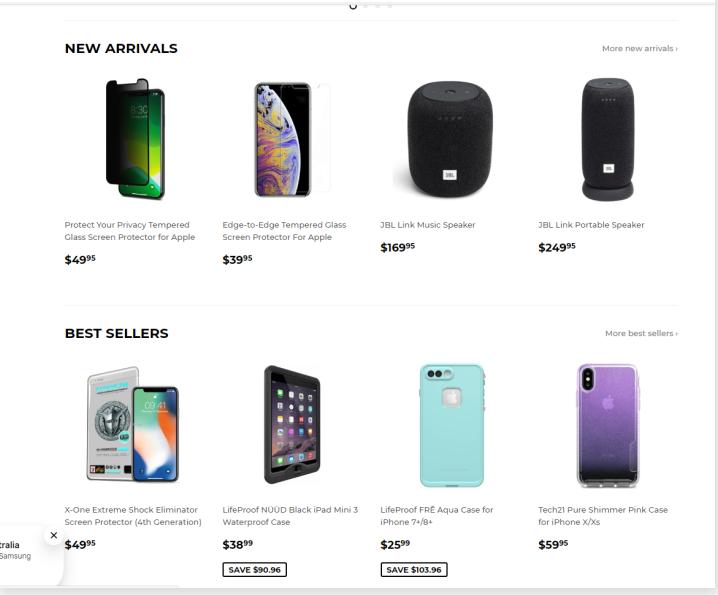The image size is (718, 595).
Task: Close the popup notification with the X
Action: (54, 535)
